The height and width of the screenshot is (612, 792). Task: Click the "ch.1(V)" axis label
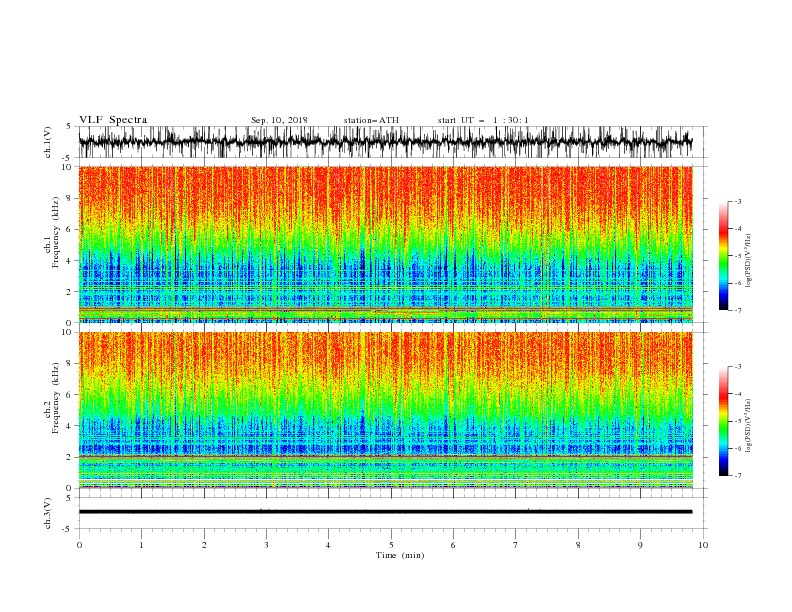click(48, 143)
